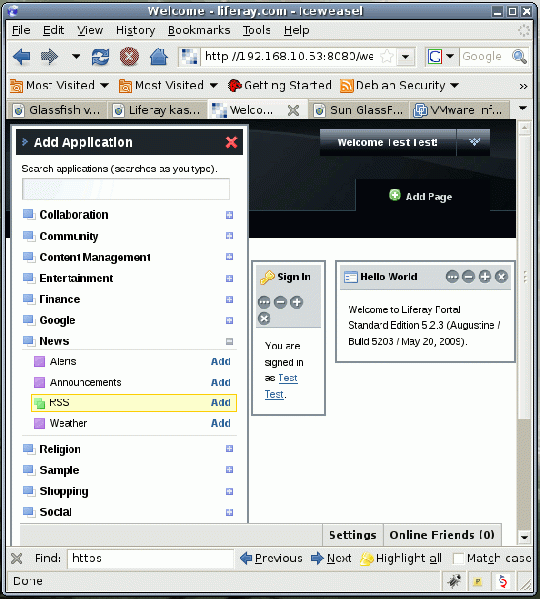The height and width of the screenshot is (599, 540).
Task: Open the URL bar history dropdown
Action: point(406,57)
